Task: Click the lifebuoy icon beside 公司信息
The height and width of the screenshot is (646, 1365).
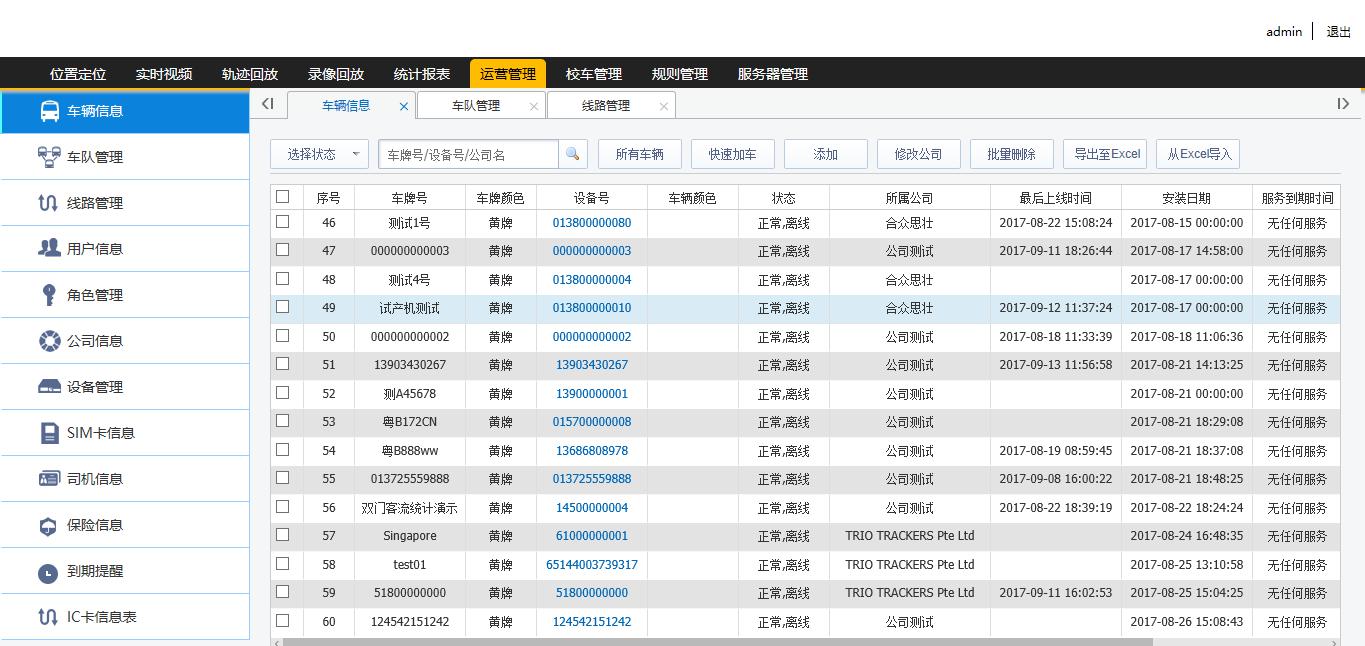Action: (x=49, y=341)
